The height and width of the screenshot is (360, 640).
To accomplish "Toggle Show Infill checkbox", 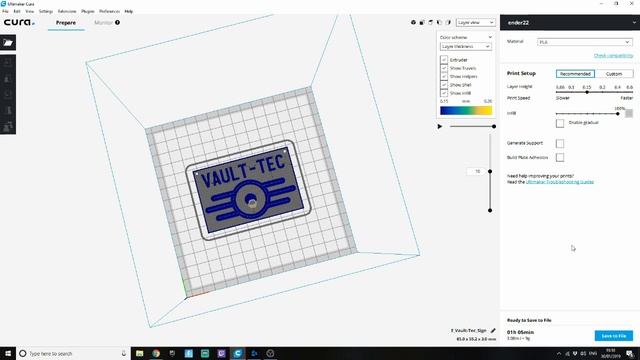I will coord(444,93).
